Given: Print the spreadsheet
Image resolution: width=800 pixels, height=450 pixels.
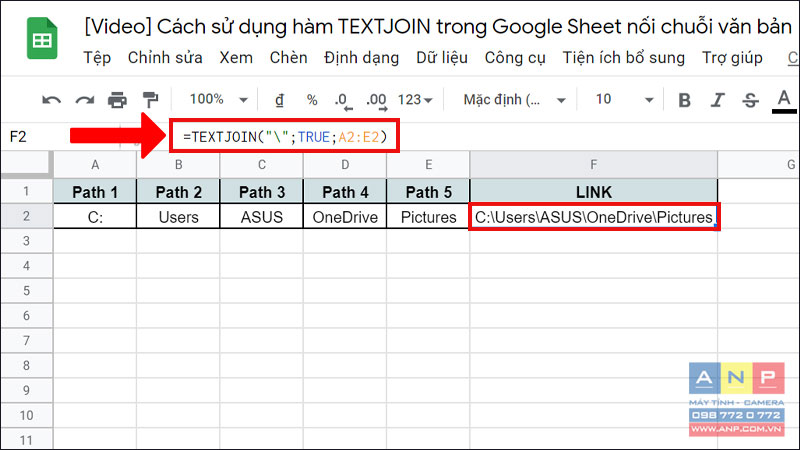Looking at the screenshot, I should [117, 100].
